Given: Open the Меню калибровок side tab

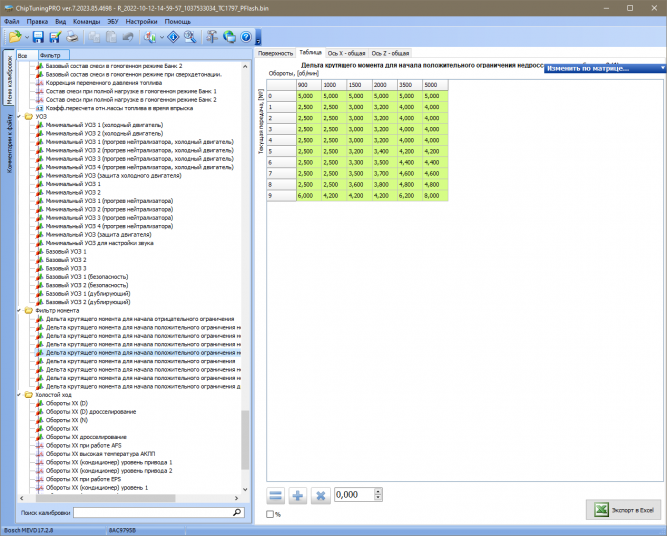Looking at the screenshot, I should (x=9, y=77).
